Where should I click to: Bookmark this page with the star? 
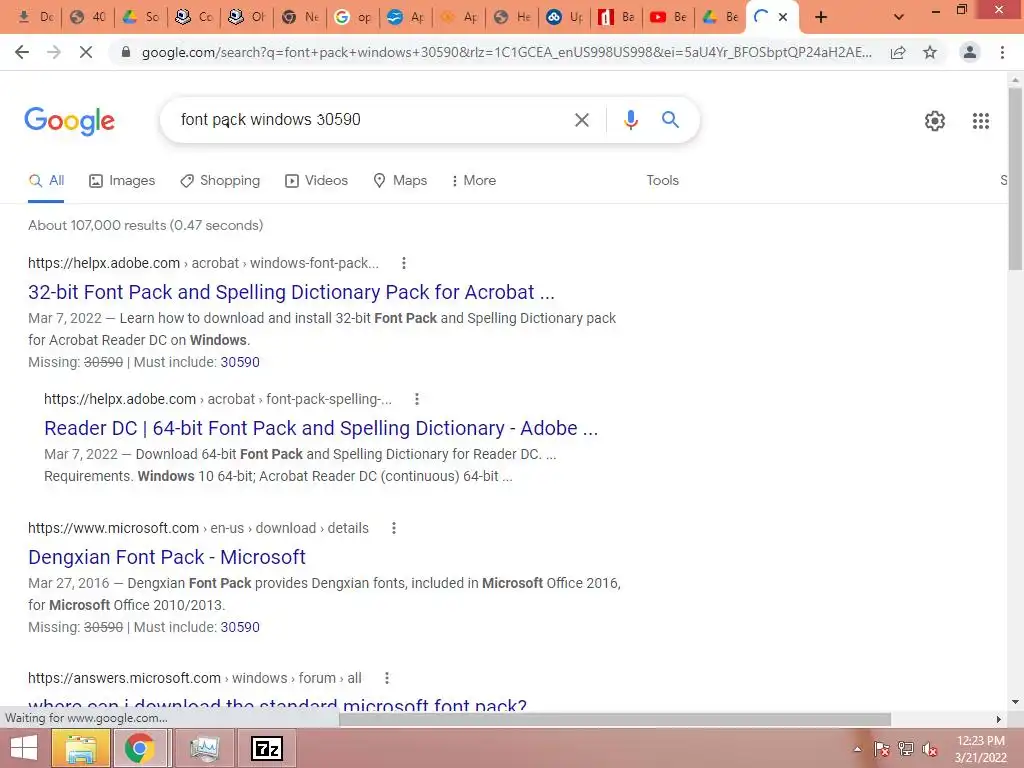click(930, 52)
